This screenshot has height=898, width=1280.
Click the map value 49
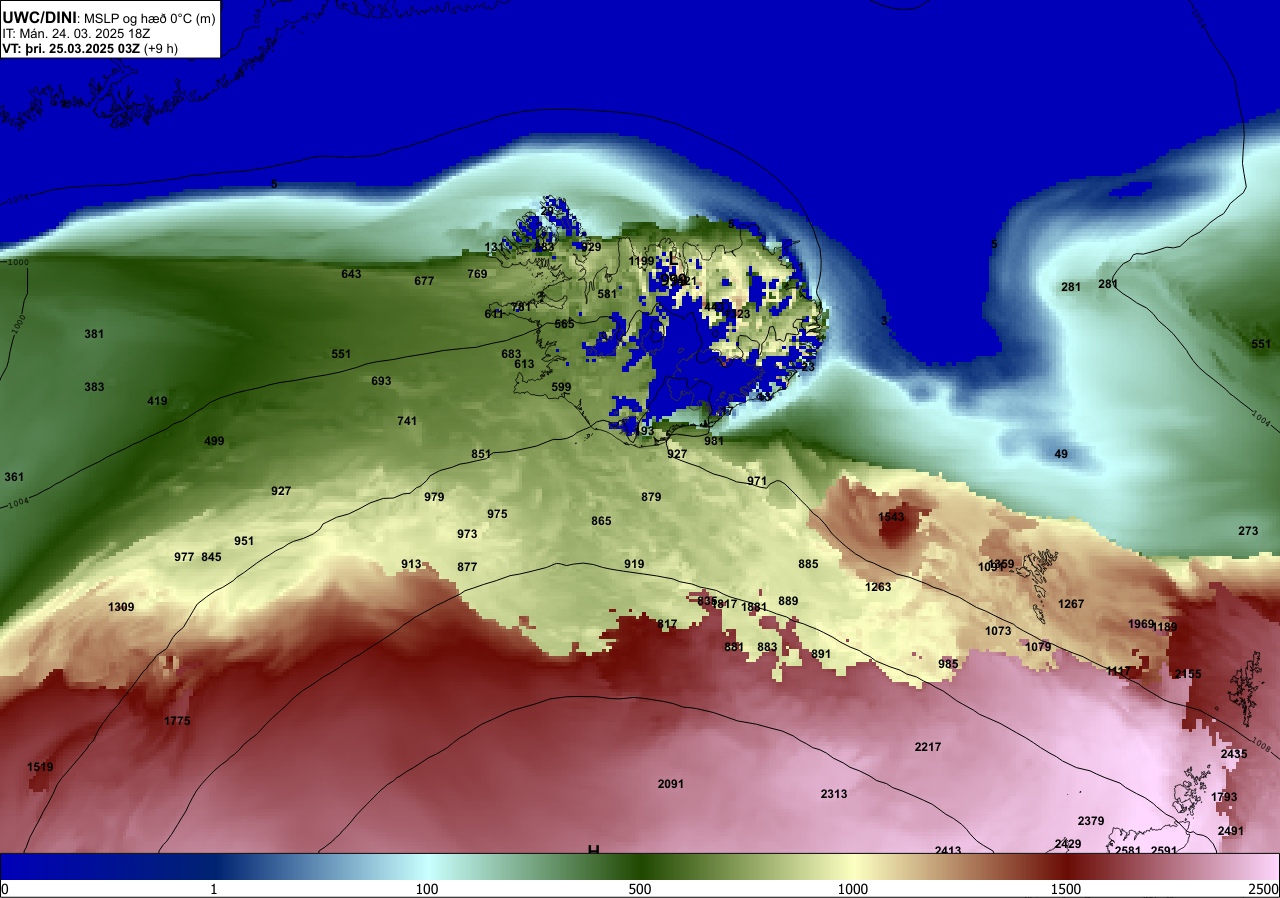coord(1061,454)
